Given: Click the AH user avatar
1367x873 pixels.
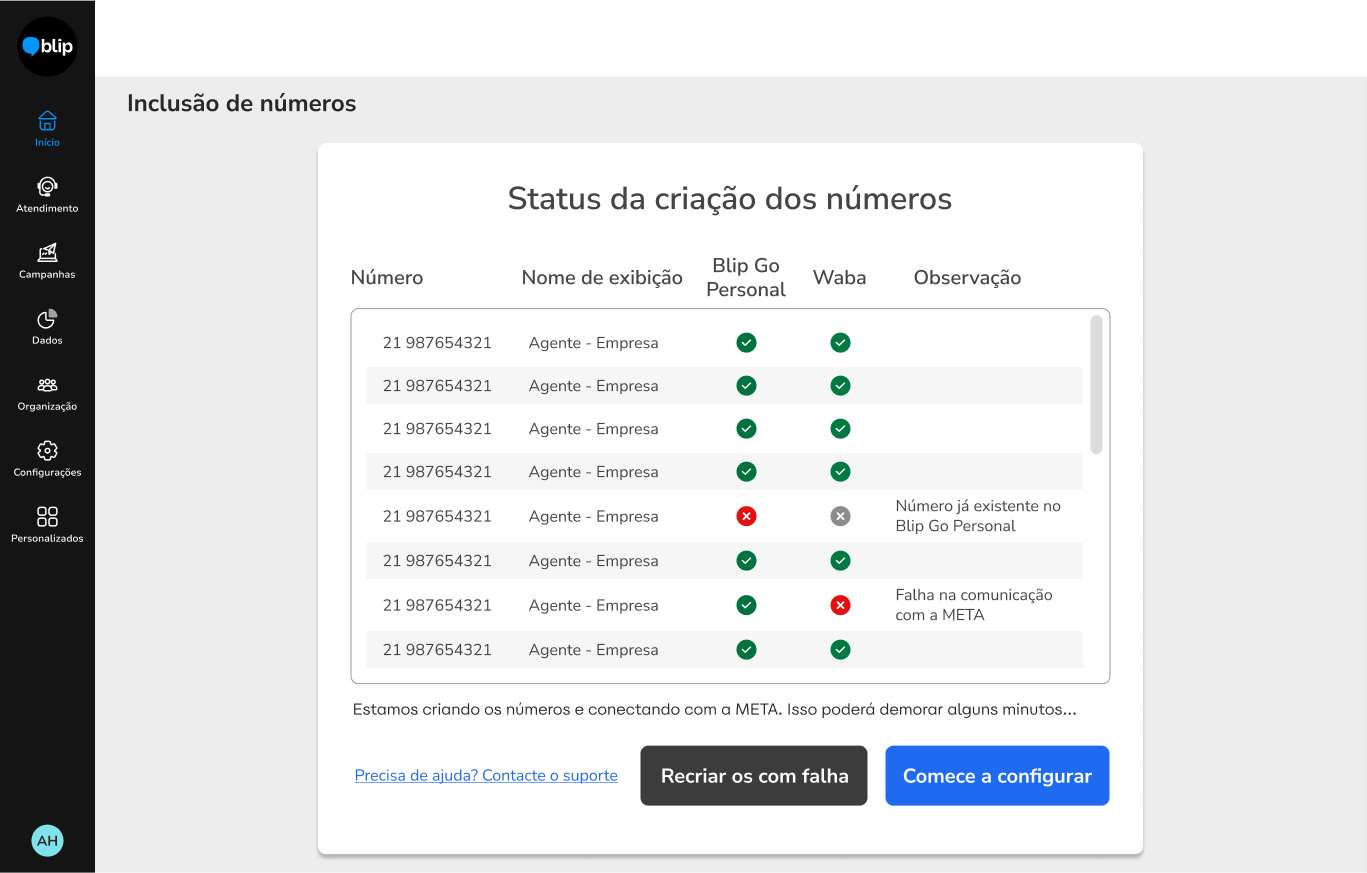Looking at the screenshot, I should coord(47,840).
